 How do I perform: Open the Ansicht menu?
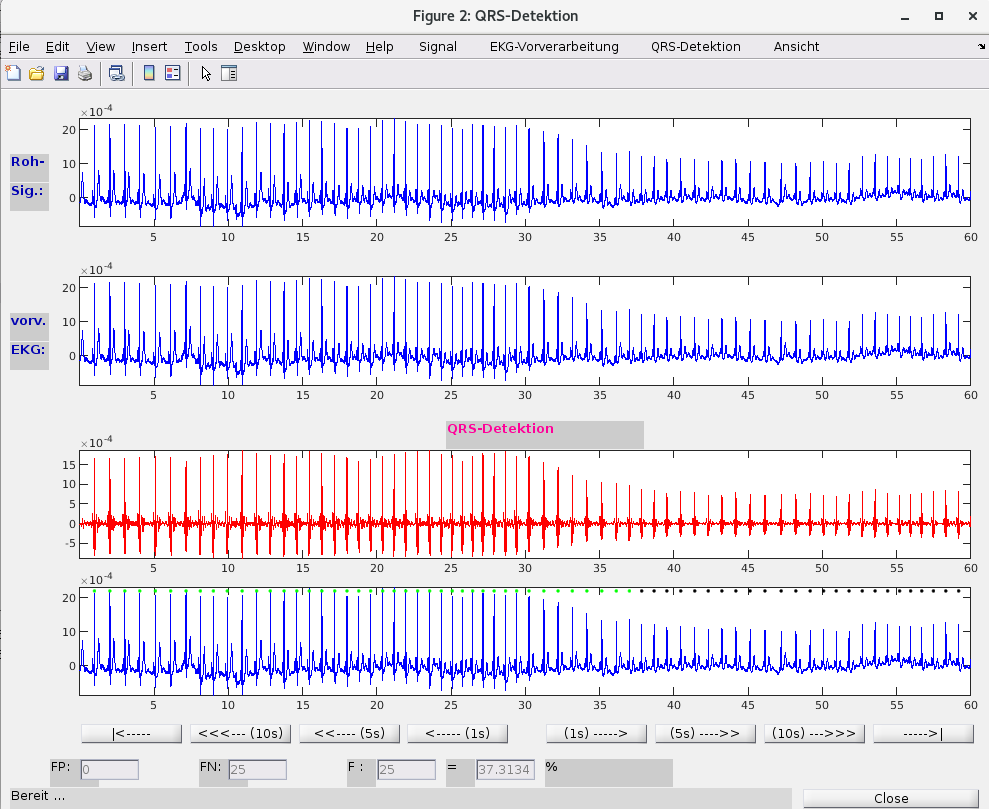click(796, 46)
